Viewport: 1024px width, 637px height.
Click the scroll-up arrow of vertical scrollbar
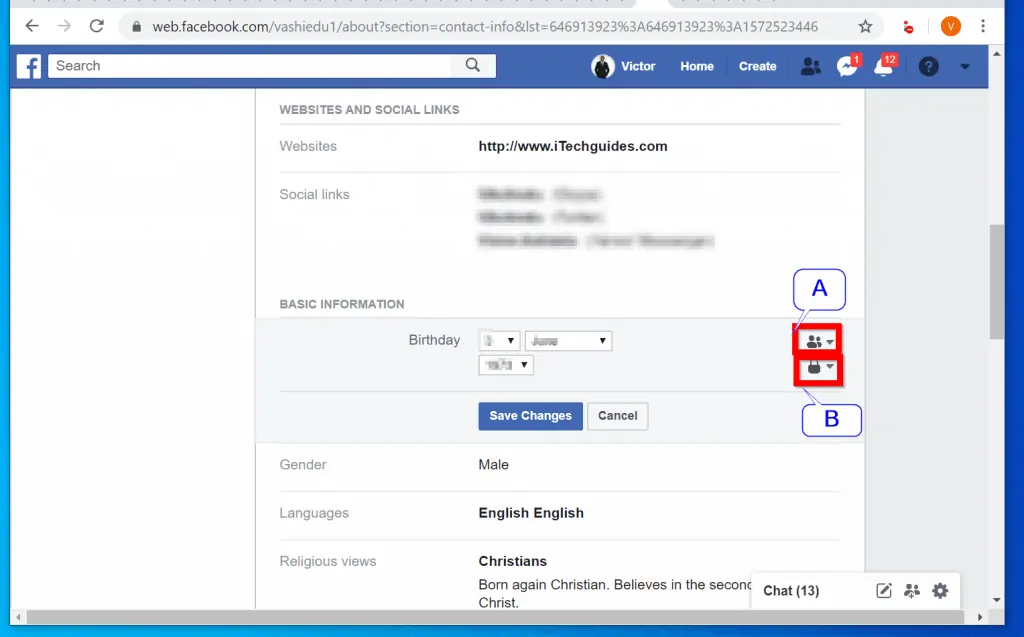(997, 54)
